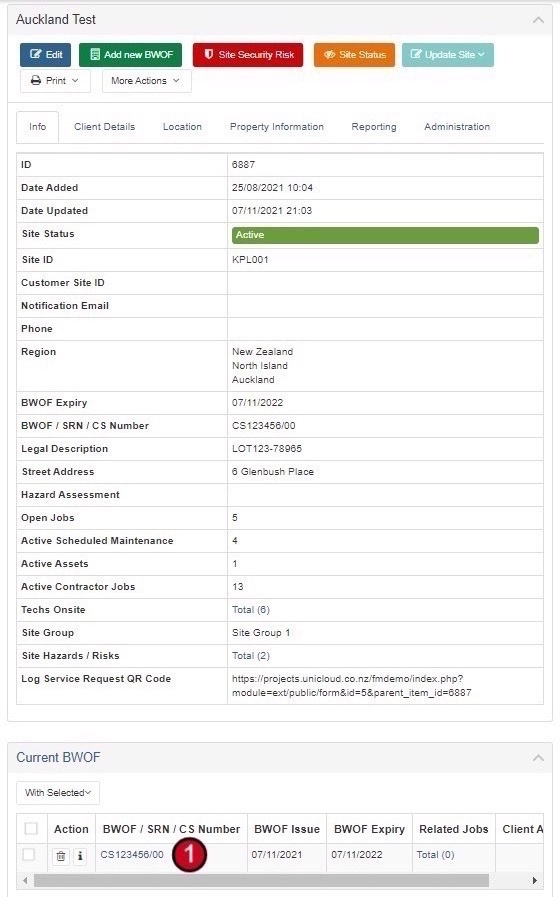Screen dimensions: 560x897
Task: Open the info icon for CS123456/00 row
Action: (x=80, y=856)
